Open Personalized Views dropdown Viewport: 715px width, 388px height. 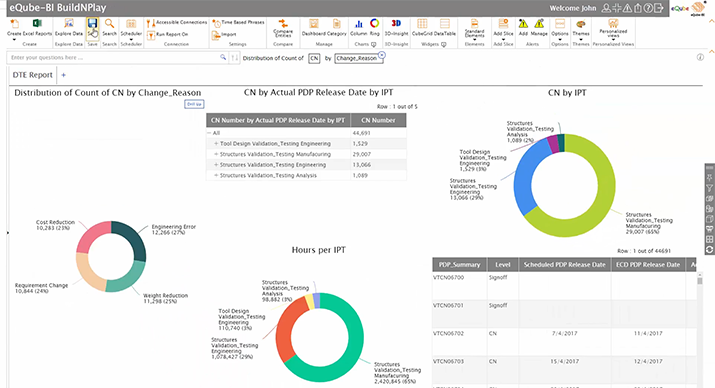pos(613,29)
